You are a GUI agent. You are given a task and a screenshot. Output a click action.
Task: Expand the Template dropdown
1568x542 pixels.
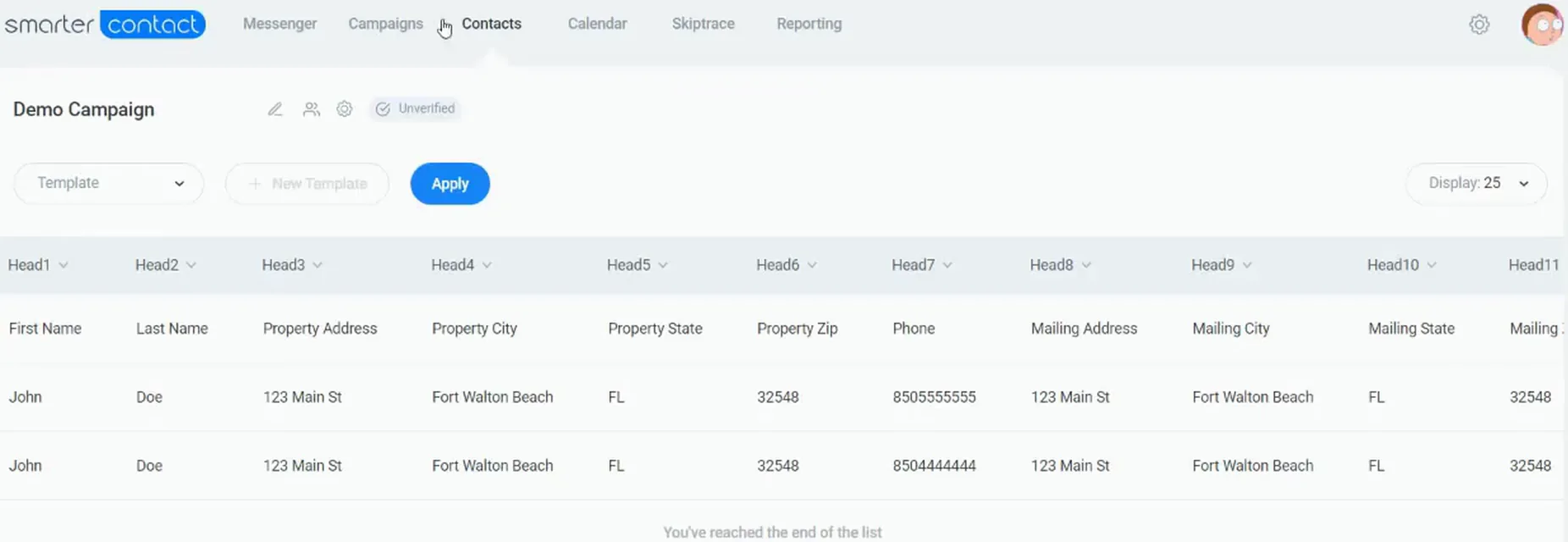(109, 183)
